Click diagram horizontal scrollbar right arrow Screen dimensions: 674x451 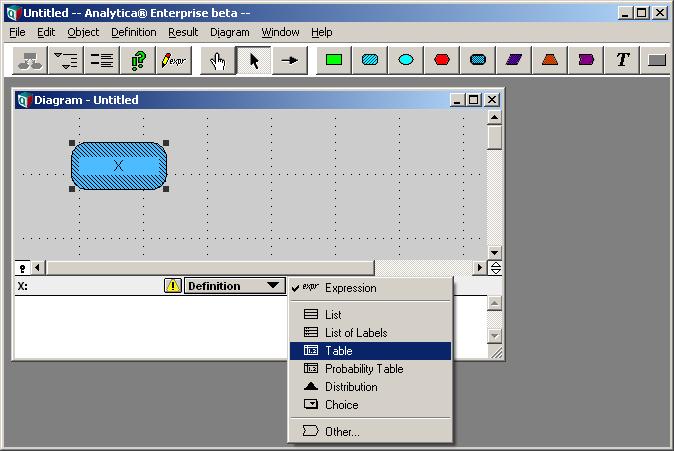click(x=480, y=268)
